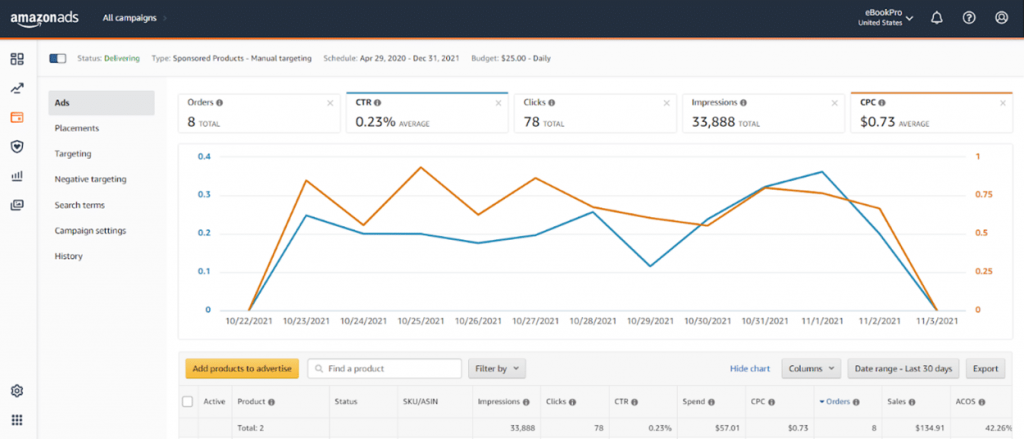Click the Export button

[x=985, y=368]
